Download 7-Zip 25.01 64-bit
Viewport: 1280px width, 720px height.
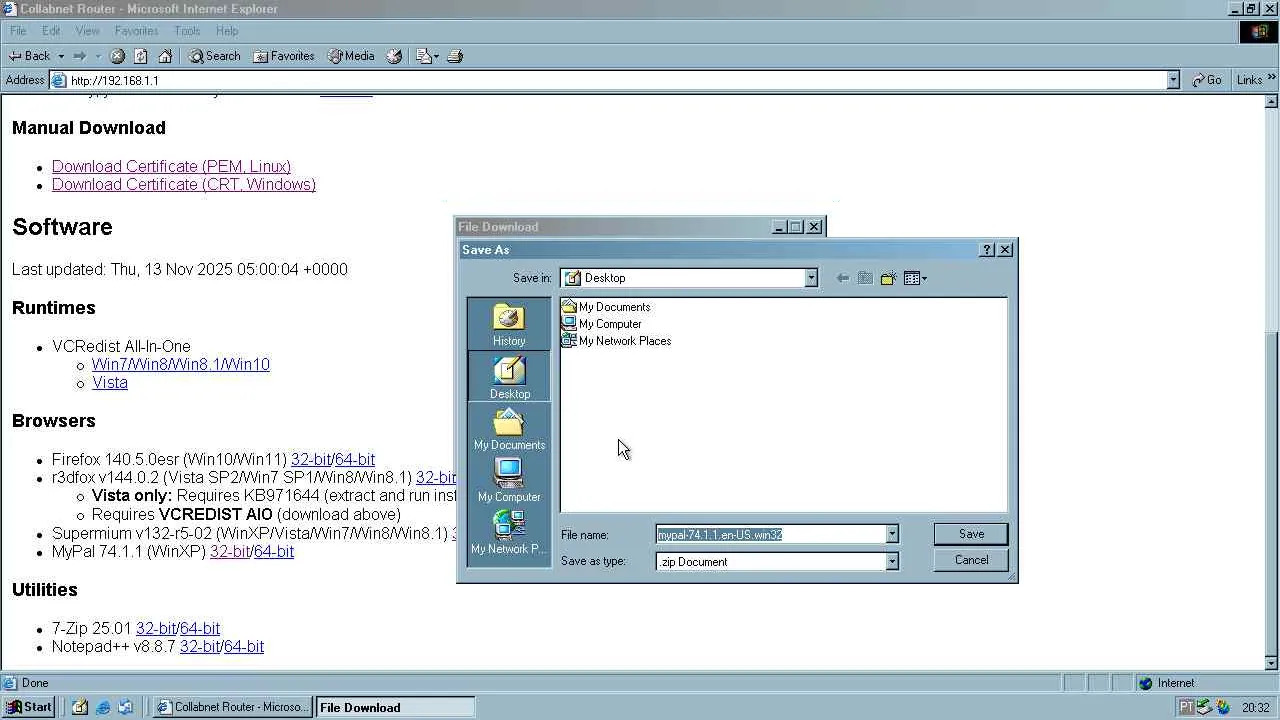point(200,628)
